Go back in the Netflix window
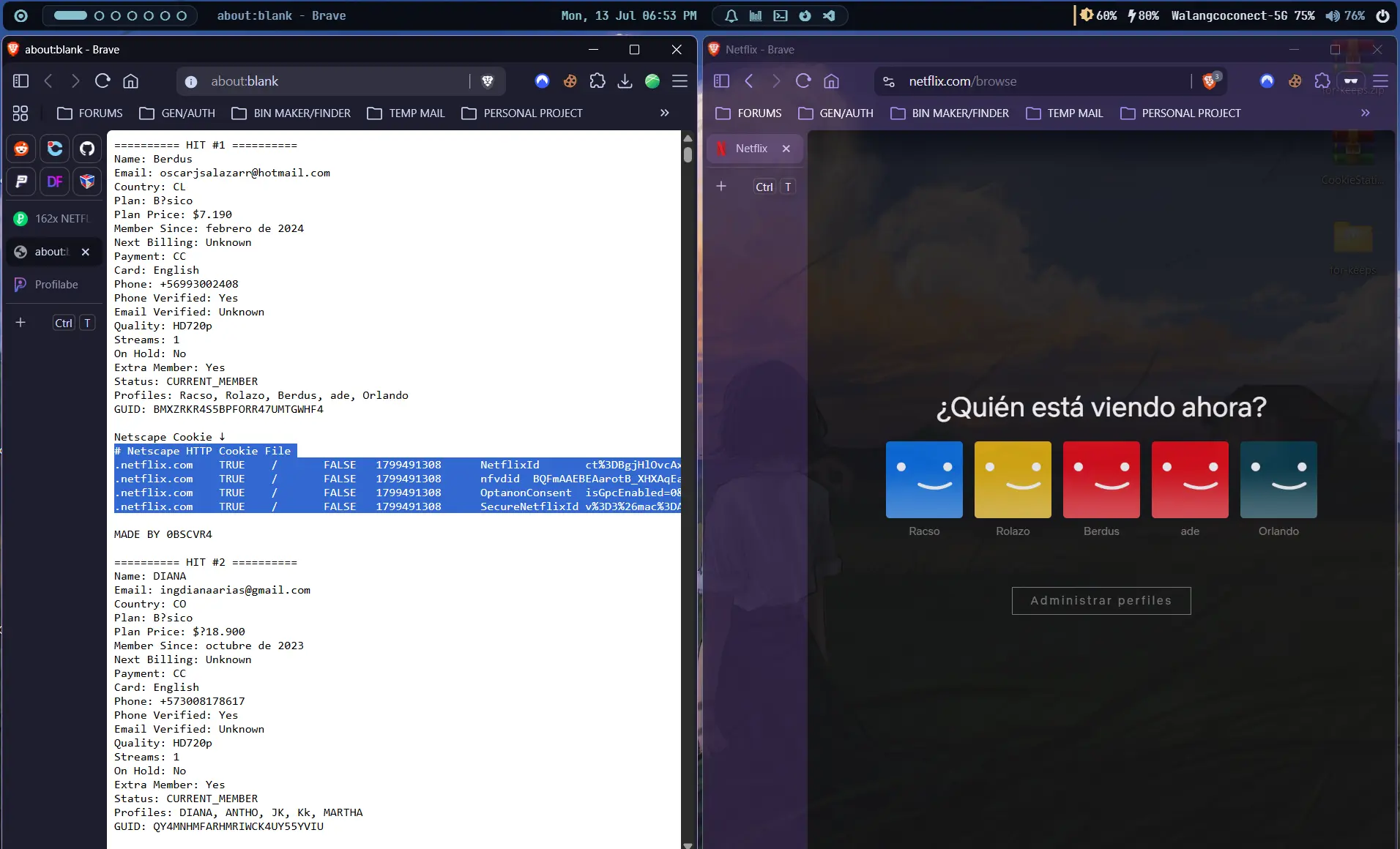 (x=749, y=81)
